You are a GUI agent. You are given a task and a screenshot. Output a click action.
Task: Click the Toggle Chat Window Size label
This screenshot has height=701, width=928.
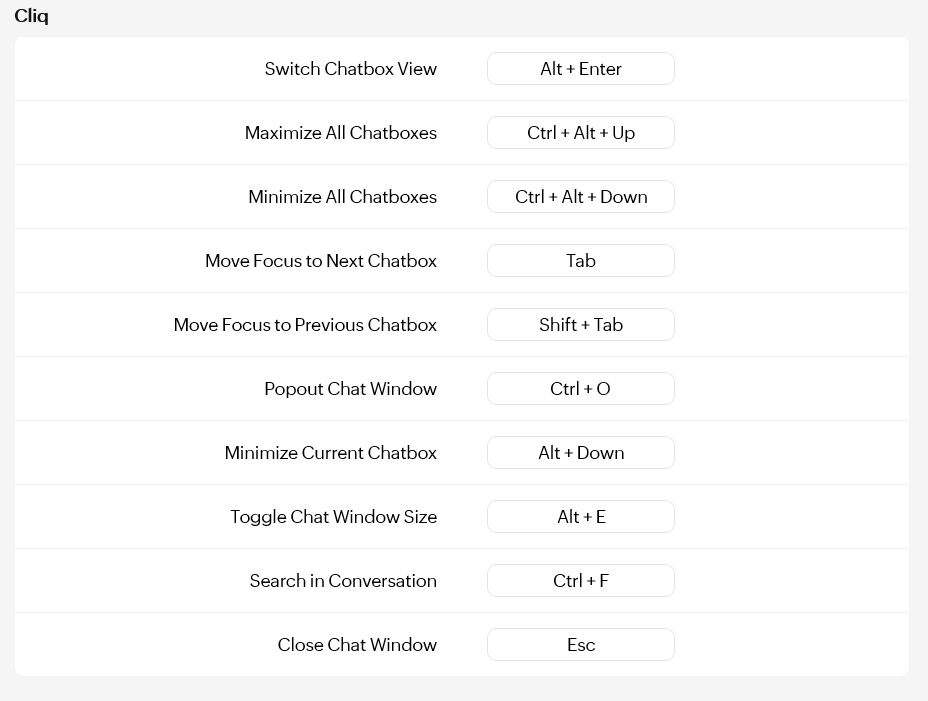click(x=333, y=517)
